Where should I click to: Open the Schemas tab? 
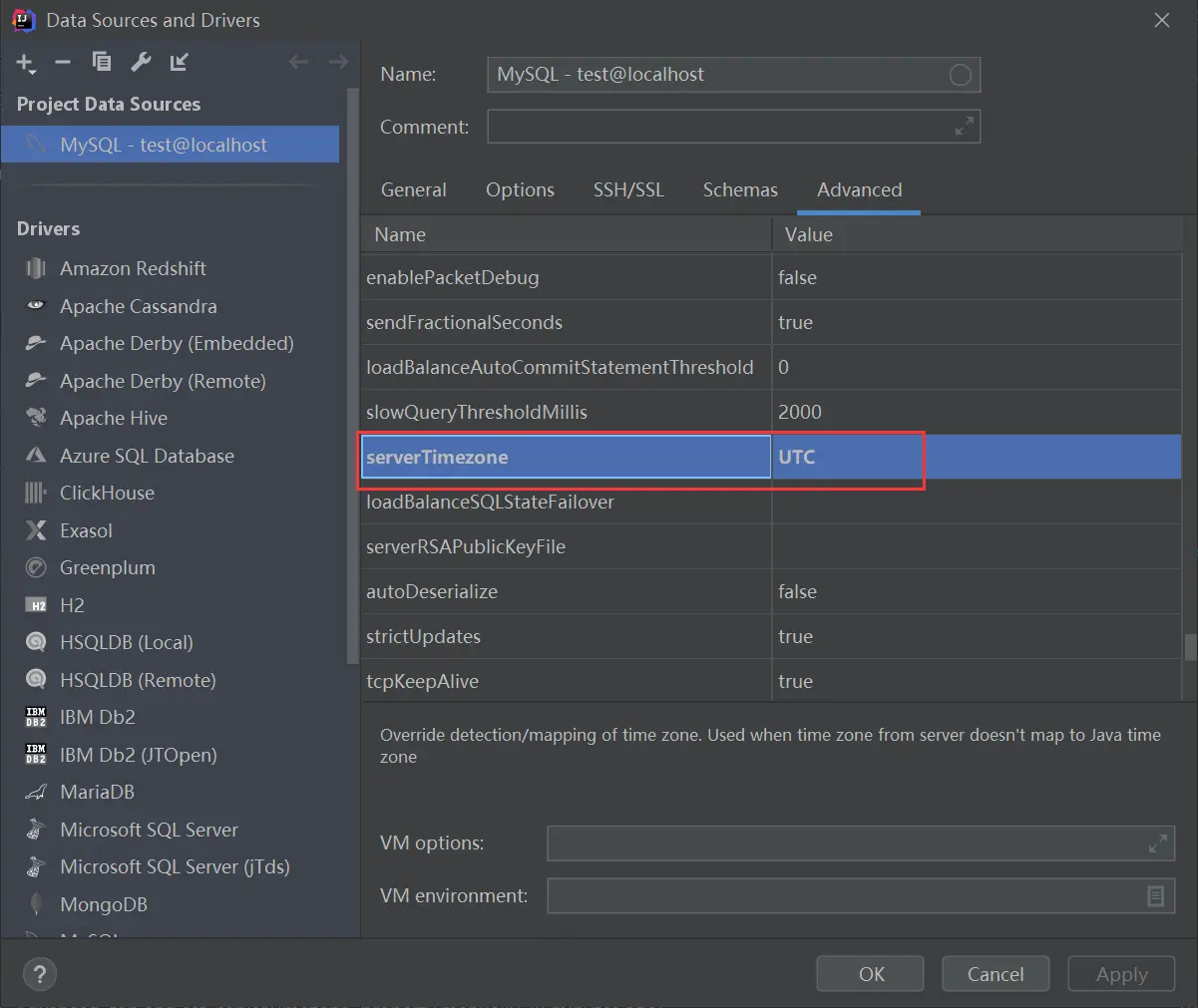coord(740,189)
